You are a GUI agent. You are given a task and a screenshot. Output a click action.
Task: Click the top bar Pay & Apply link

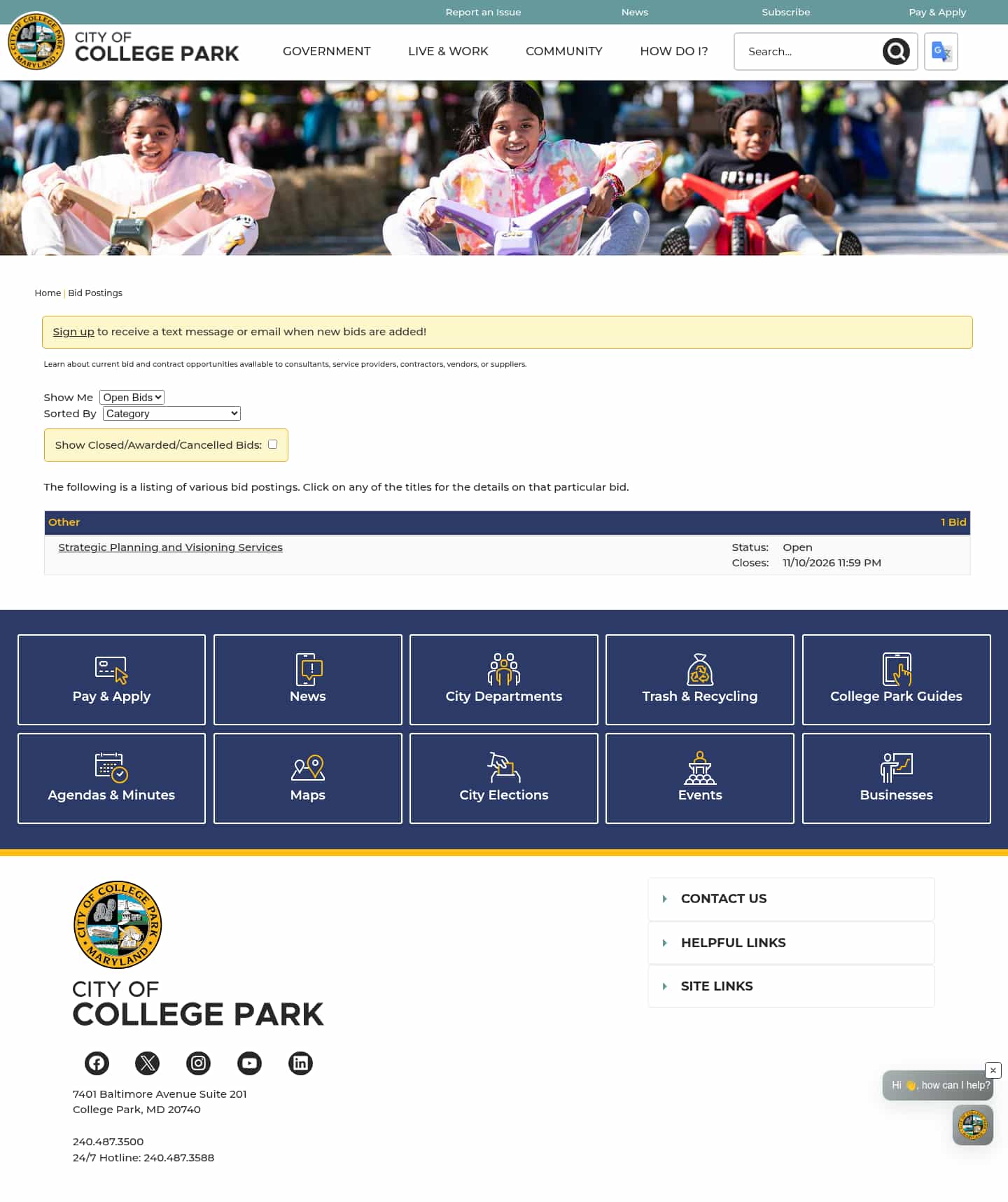tap(937, 12)
